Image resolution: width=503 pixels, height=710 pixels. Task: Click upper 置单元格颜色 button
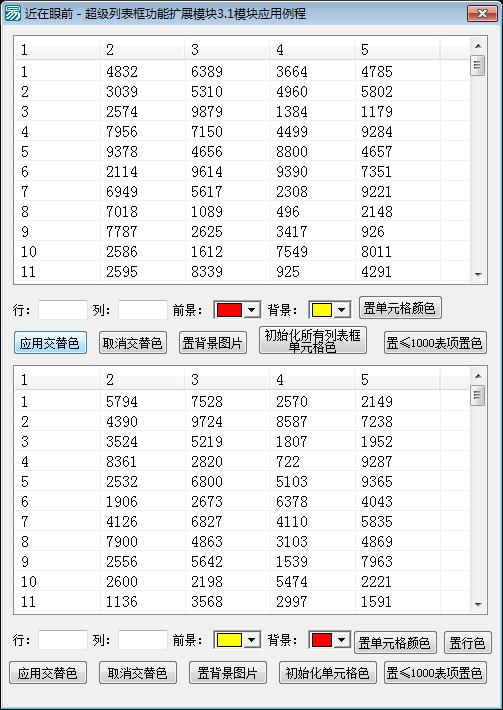[400, 308]
